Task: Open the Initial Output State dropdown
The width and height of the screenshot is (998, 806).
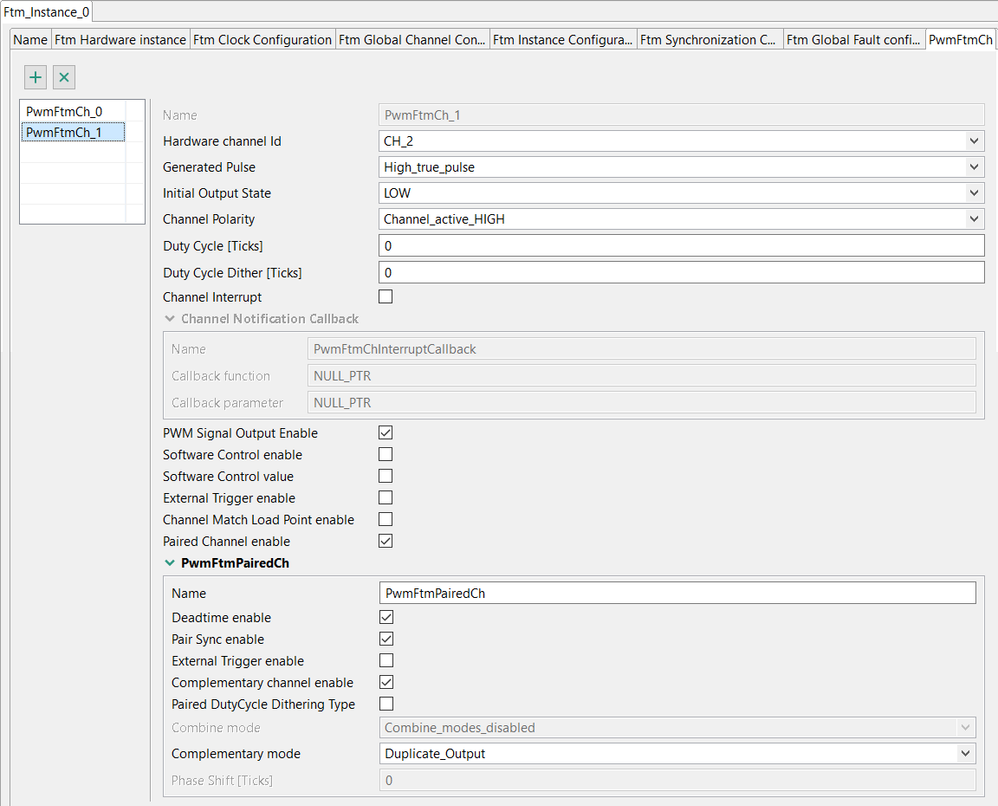Action: [x=681, y=193]
